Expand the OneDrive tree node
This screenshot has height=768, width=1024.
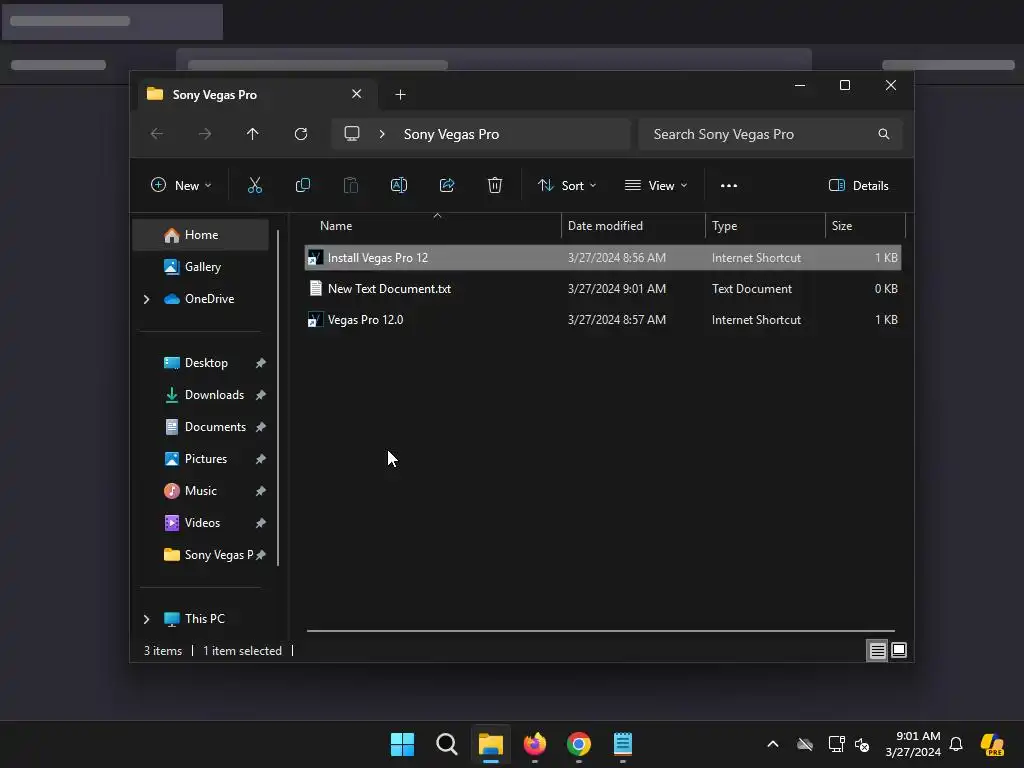[x=146, y=299]
